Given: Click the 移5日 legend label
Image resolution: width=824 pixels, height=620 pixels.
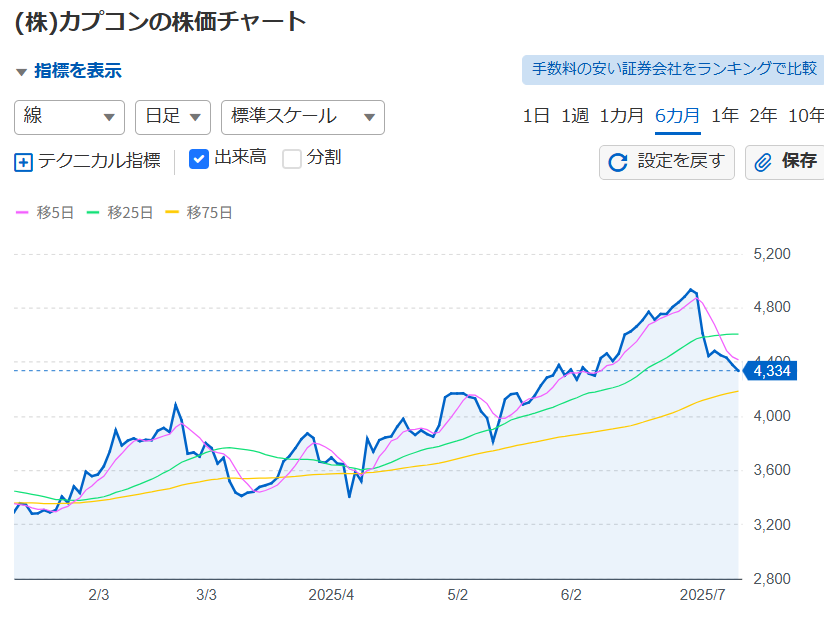Looking at the screenshot, I should (x=55, y=212).
